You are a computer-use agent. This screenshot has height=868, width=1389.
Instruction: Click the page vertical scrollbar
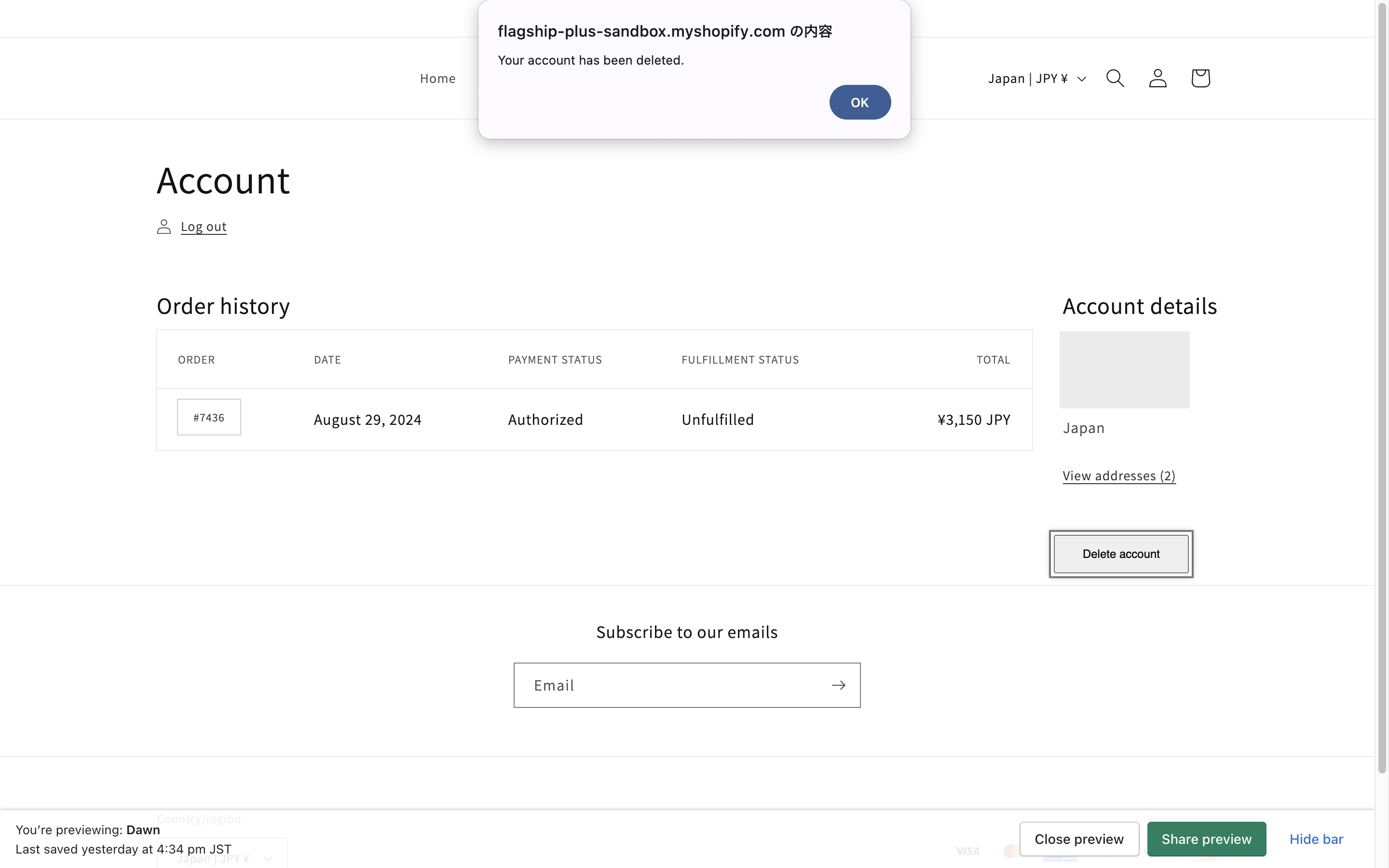pos(1382,388)
